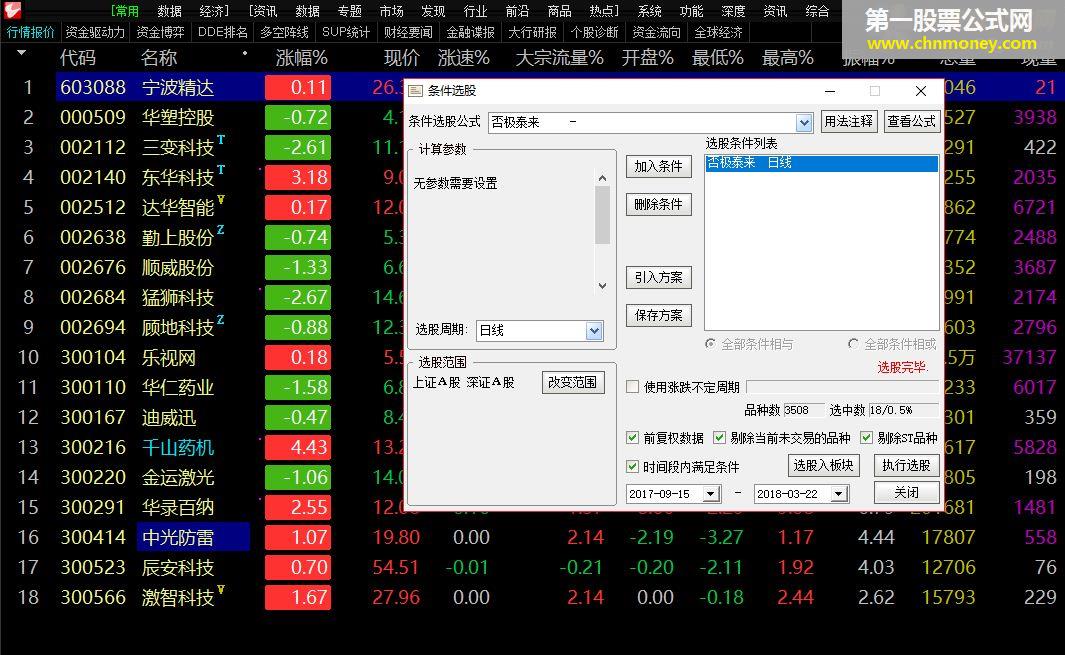
Task: Click 执行选股 button
Action: [x=906, y=465]
